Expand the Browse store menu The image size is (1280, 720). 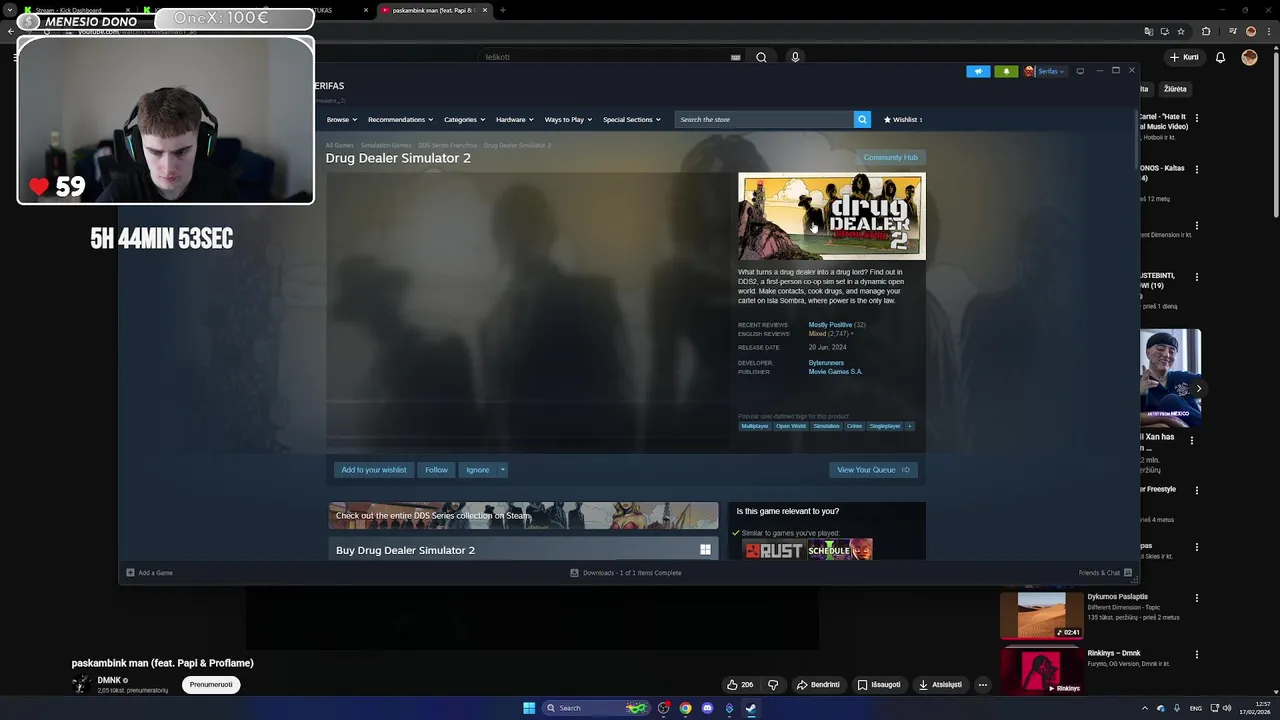[341, 119]
